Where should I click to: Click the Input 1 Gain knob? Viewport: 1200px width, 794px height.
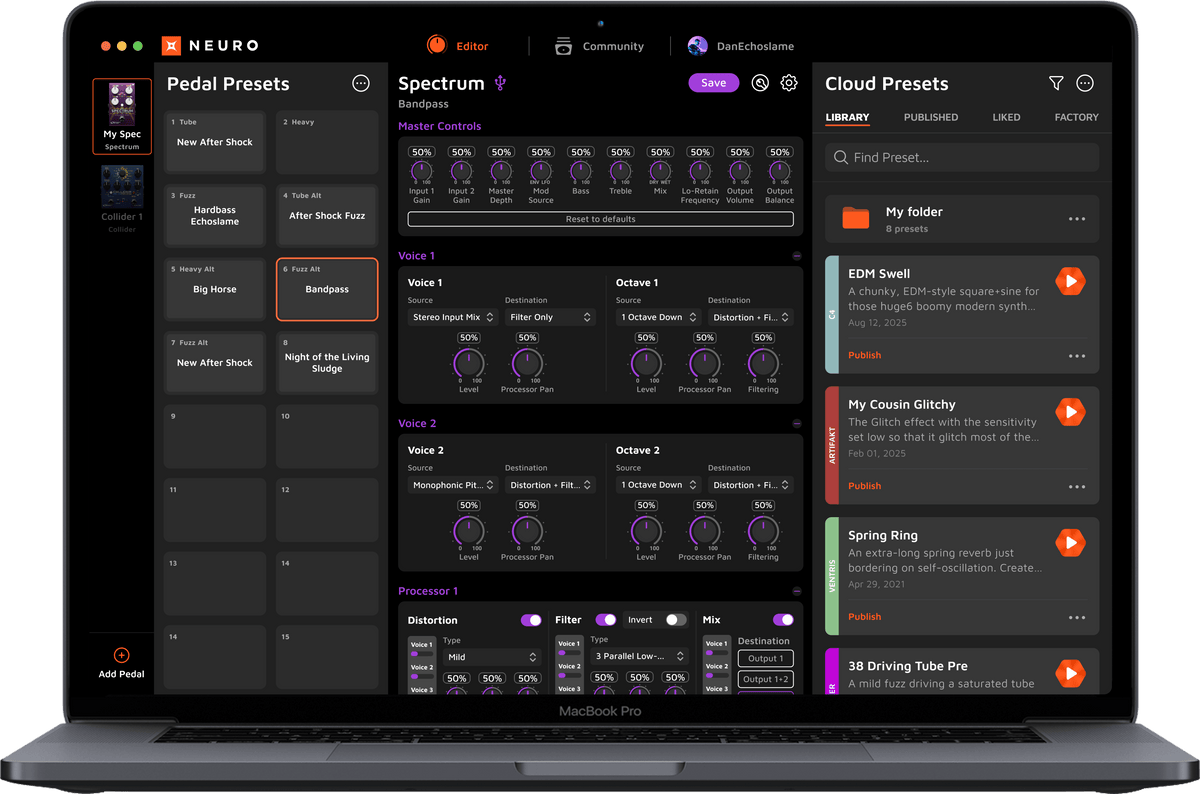(422, 172)
